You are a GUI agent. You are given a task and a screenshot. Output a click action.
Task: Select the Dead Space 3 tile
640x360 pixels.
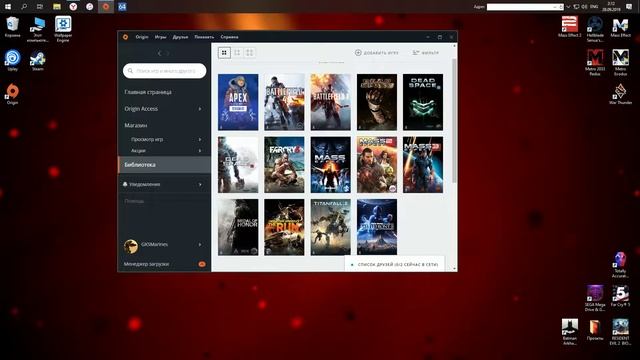pos(238,165)
